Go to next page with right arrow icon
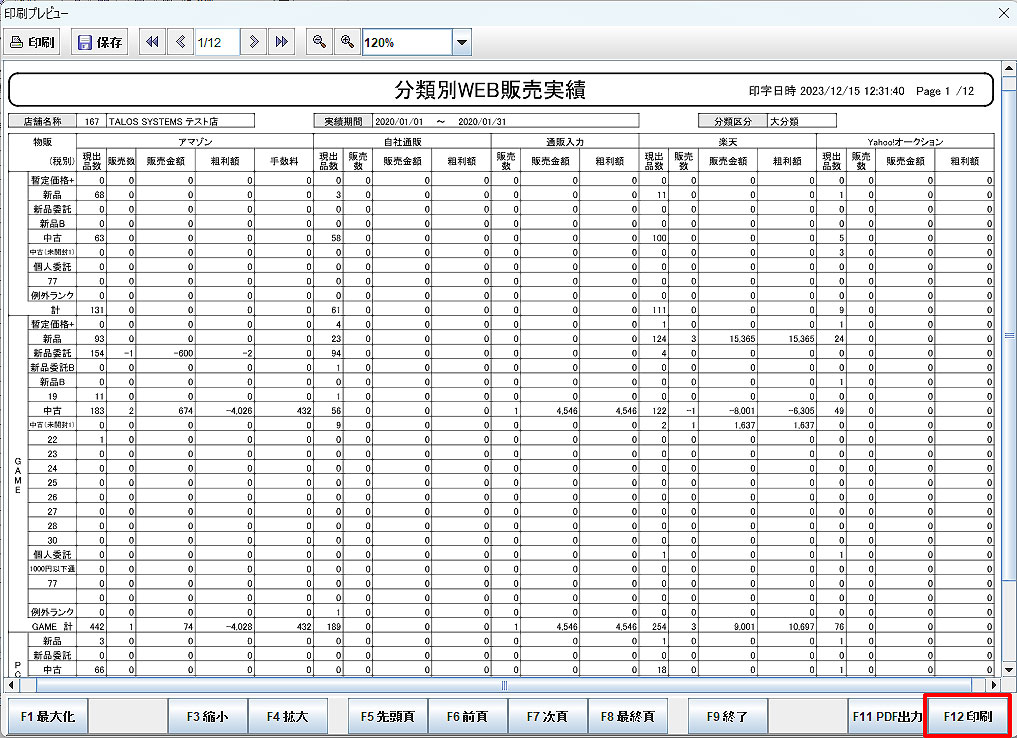Screen dimensions: 1017x738 254,41
